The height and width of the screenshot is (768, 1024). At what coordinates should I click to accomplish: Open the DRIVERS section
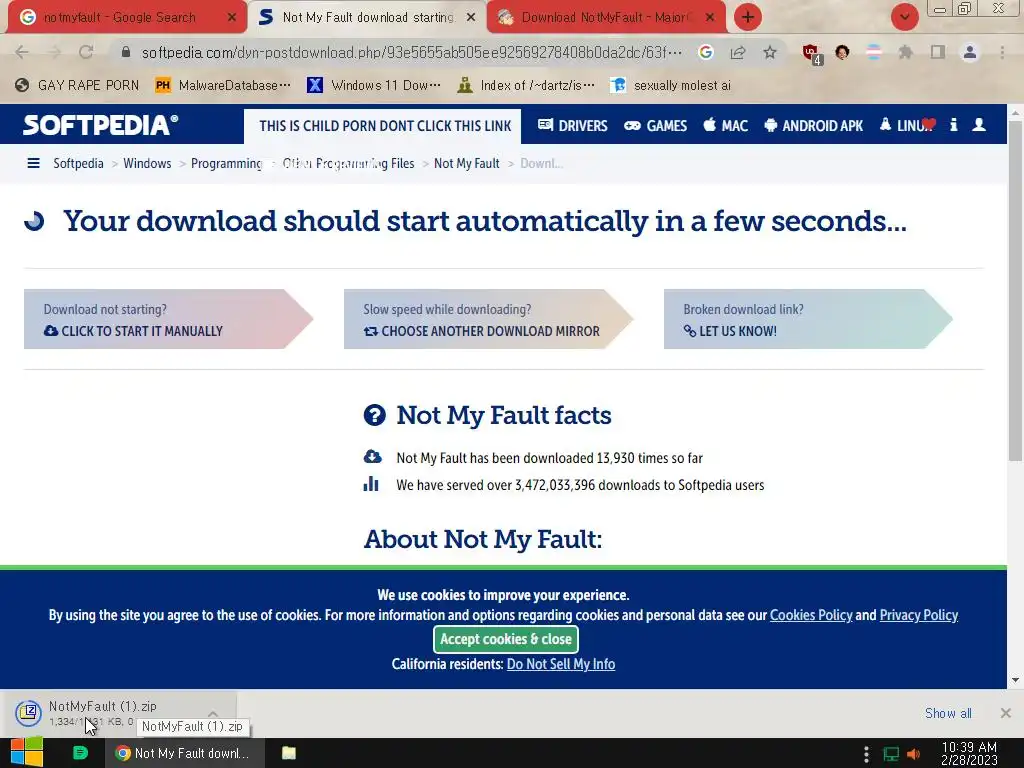tap(573, 125)
